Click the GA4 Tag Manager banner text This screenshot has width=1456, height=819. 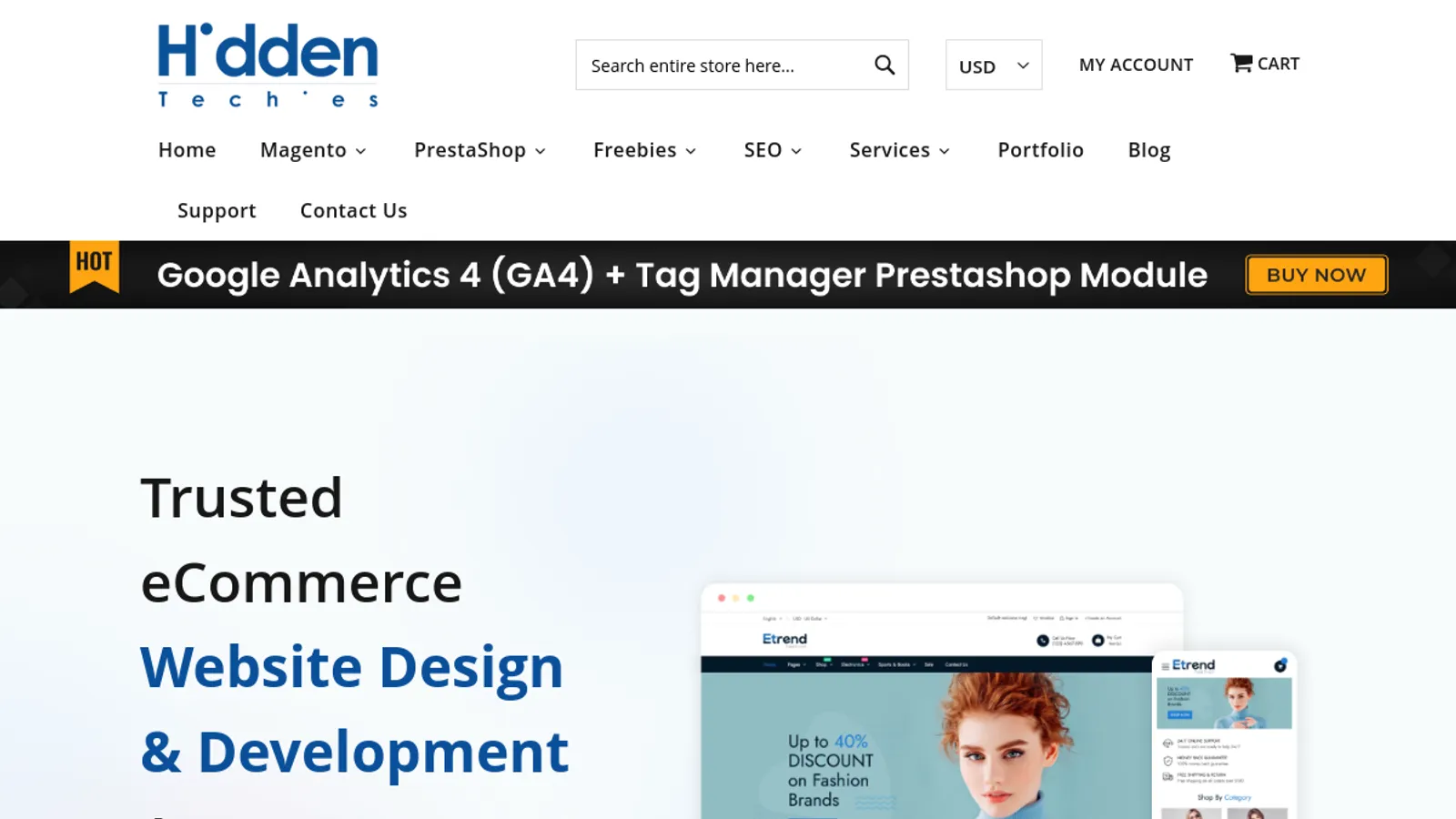[x=682, y=275]
